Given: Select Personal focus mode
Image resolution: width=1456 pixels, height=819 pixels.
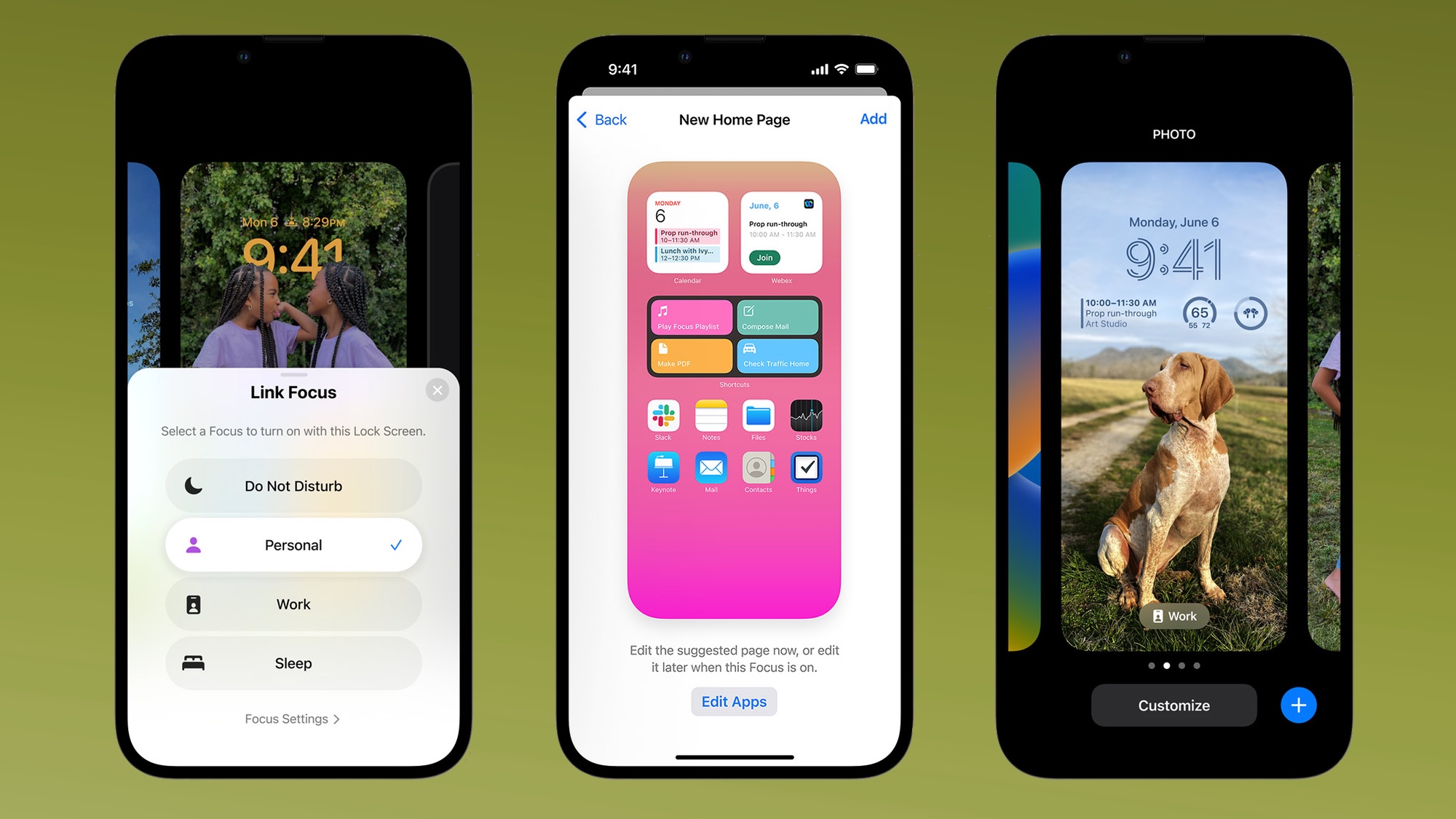Looking at the screenshot, I should [x=291, y=545].
